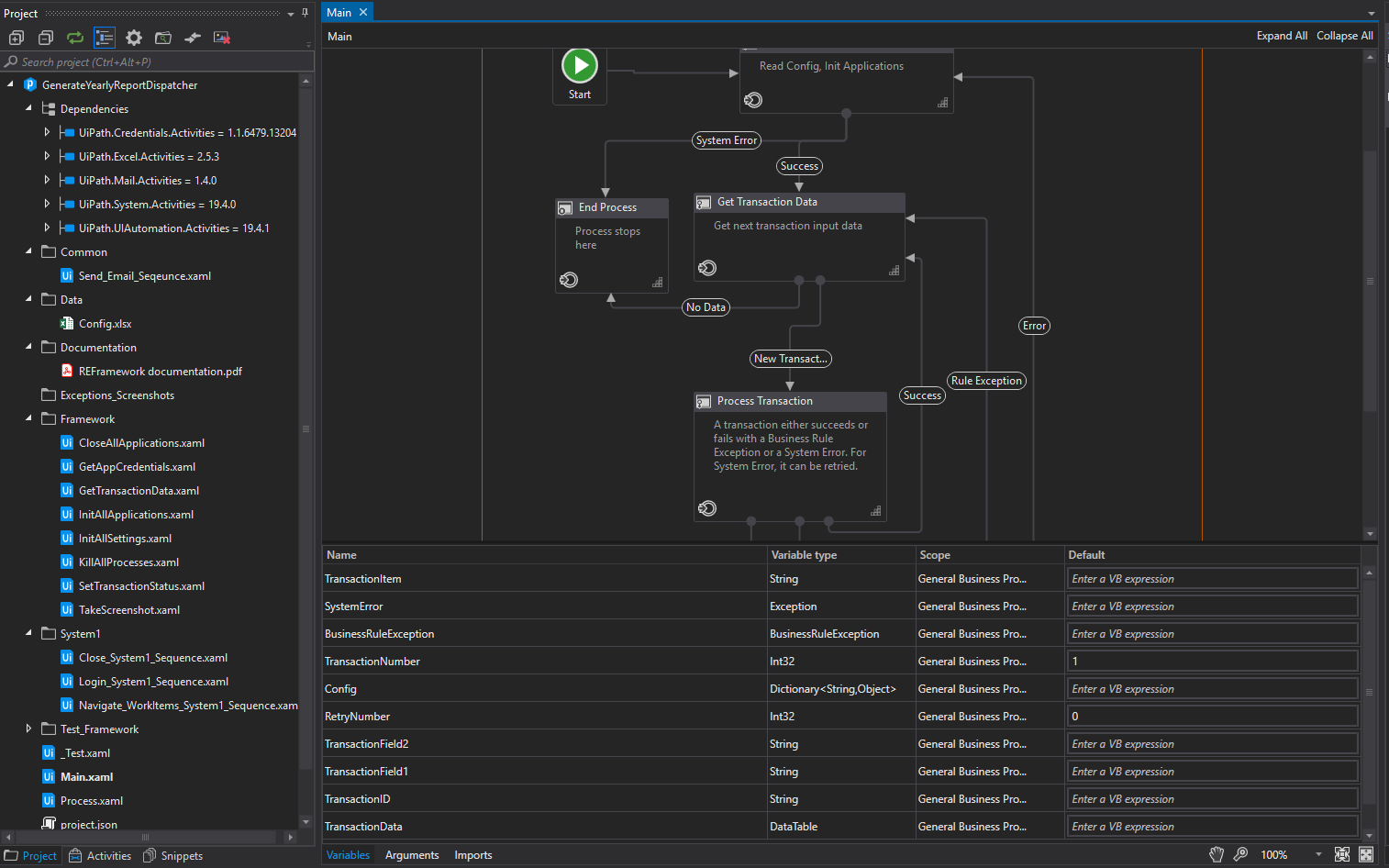Click Remove Unused Screenshots icon
1389x868 pixels.
pyautogui.click(x=222, y=38)
